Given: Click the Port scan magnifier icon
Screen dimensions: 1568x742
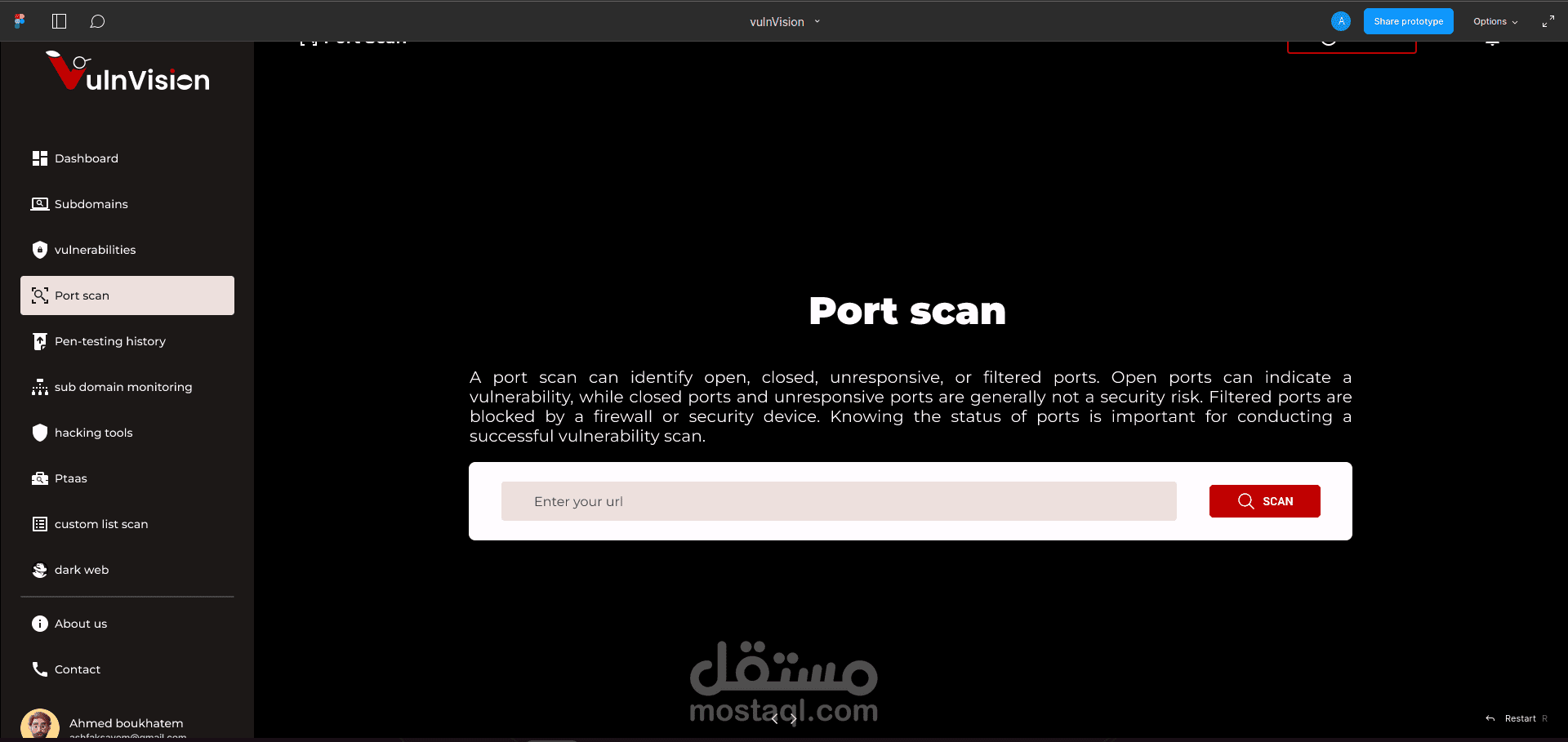Looking at the screenshot, I should (x=40, y=295).
